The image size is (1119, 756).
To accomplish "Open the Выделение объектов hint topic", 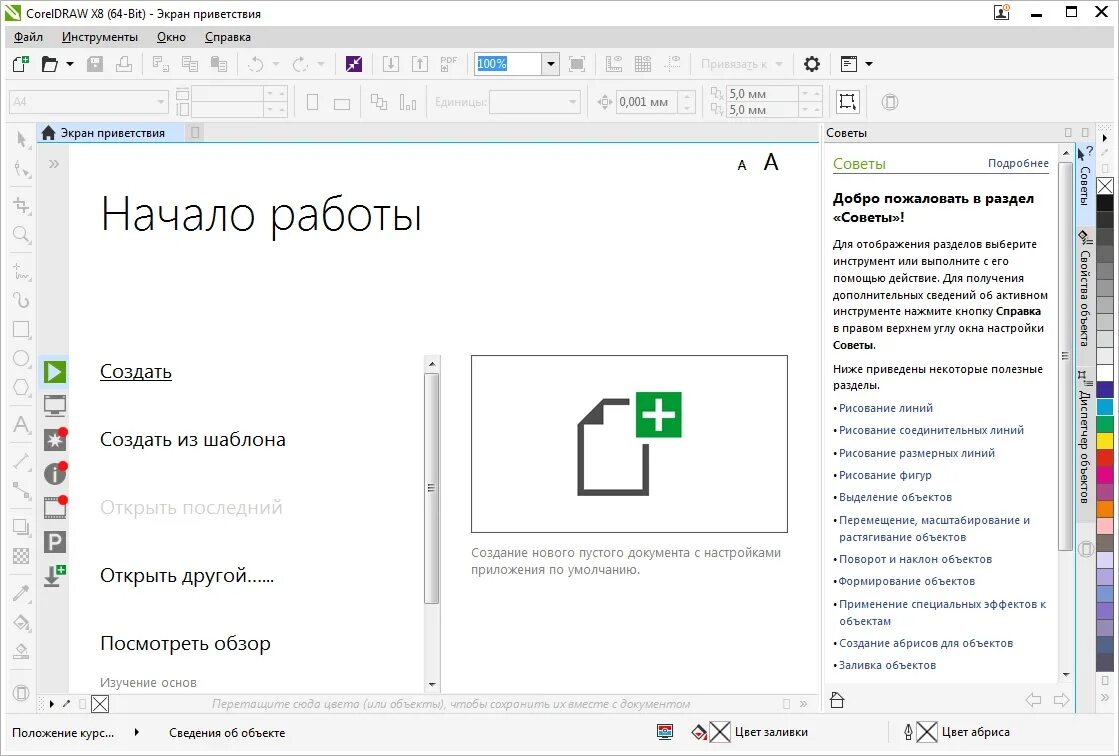I will (896, 498).
